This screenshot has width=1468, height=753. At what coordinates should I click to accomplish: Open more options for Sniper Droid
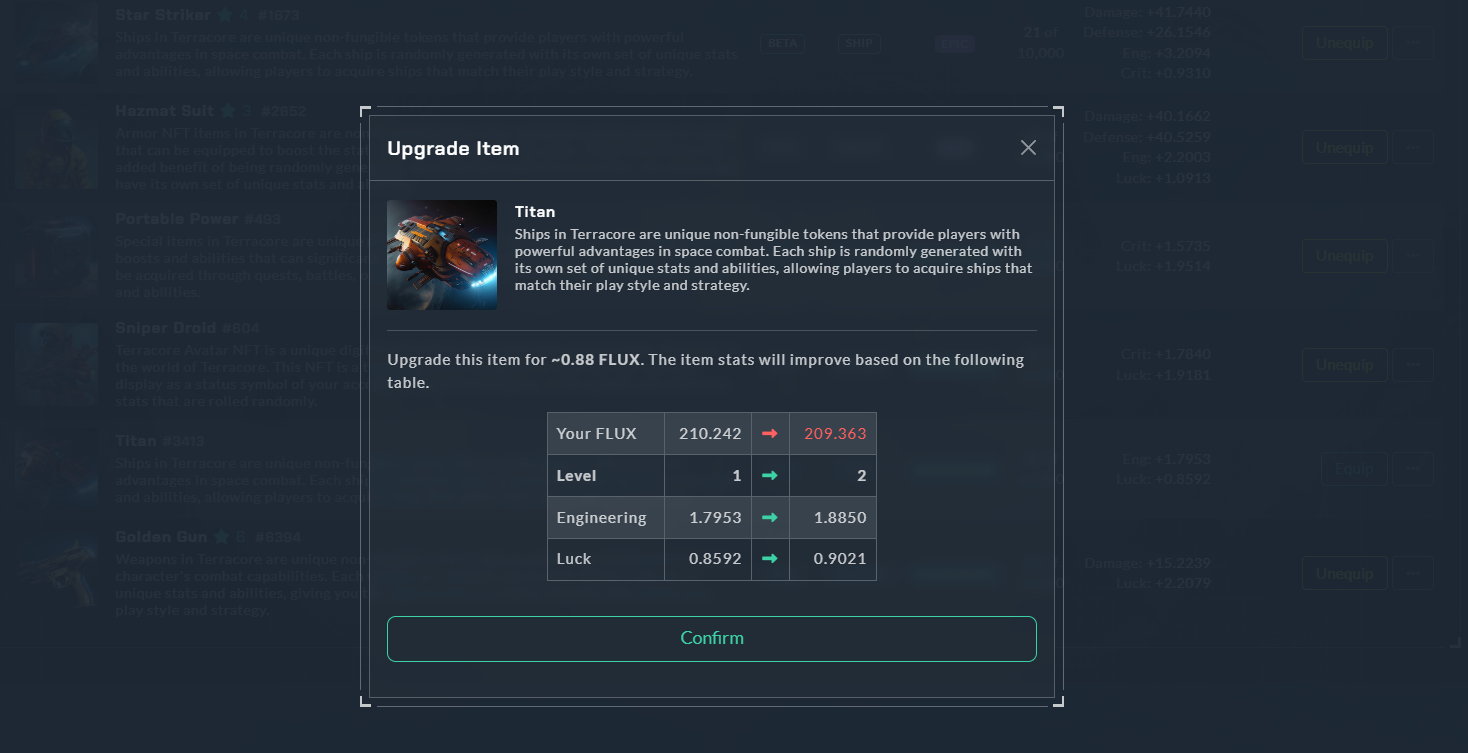click(1413, 365)
